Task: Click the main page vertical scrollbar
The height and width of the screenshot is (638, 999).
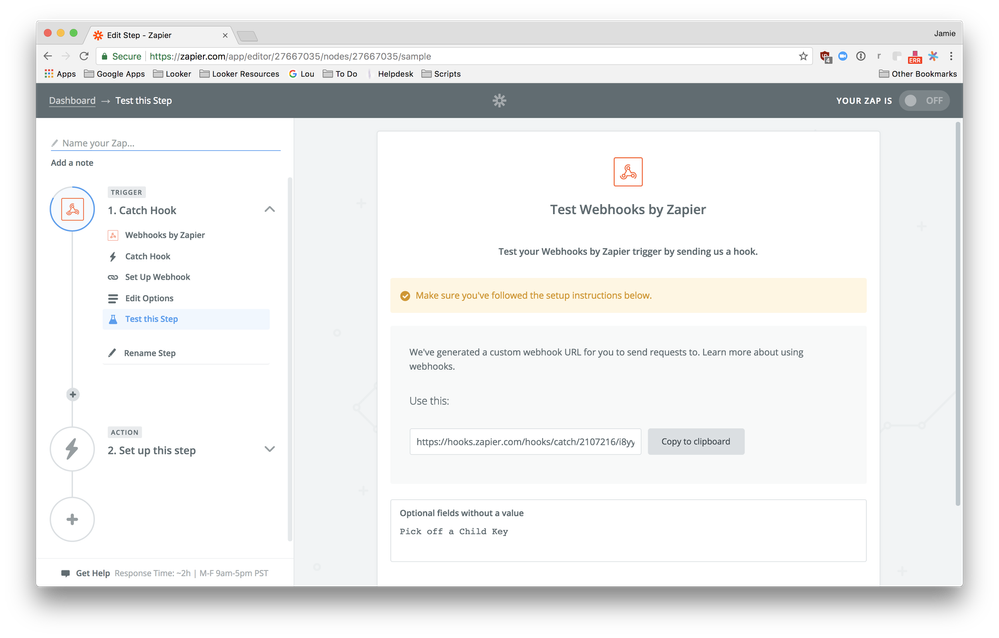Action: pyautogui.click(x=958, y=314)
